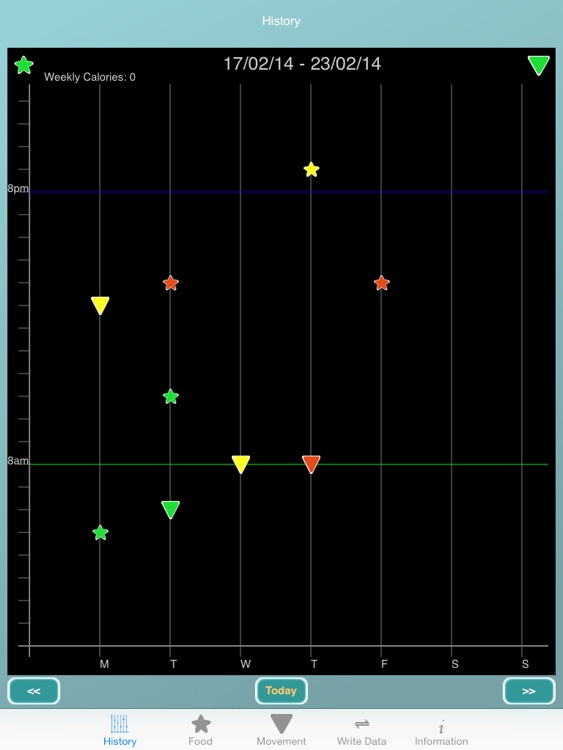Select green star entry on Monday column
The image size is (563, 750).
pos(100,532)
